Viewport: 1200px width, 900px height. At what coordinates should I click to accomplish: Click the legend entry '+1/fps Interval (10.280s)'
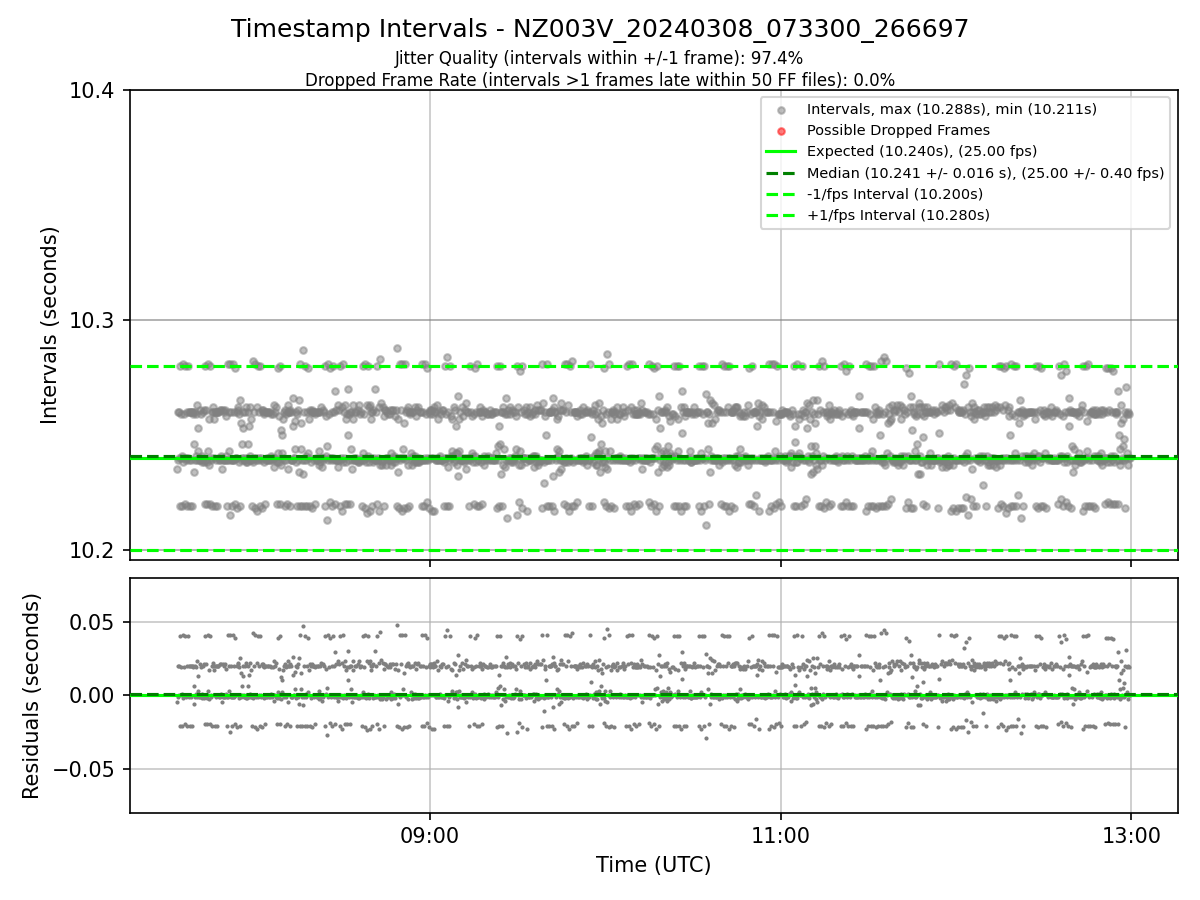pyautogui.click(x=898, y=215)
